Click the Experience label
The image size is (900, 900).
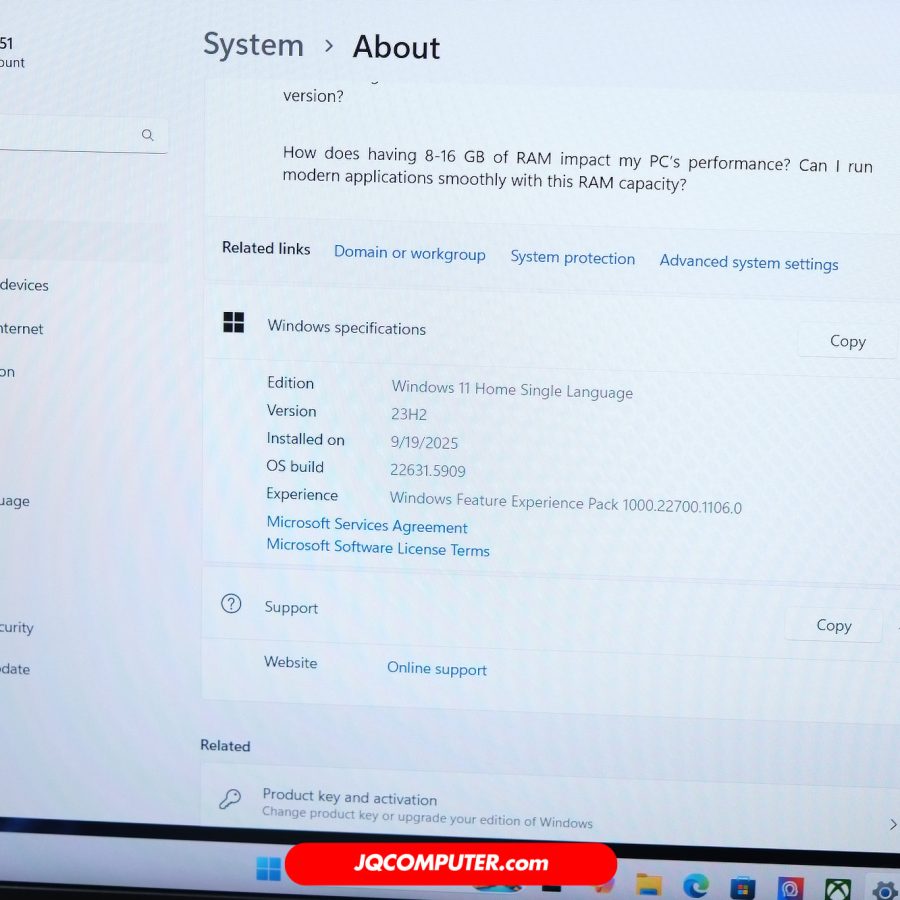tap(302, 494)
